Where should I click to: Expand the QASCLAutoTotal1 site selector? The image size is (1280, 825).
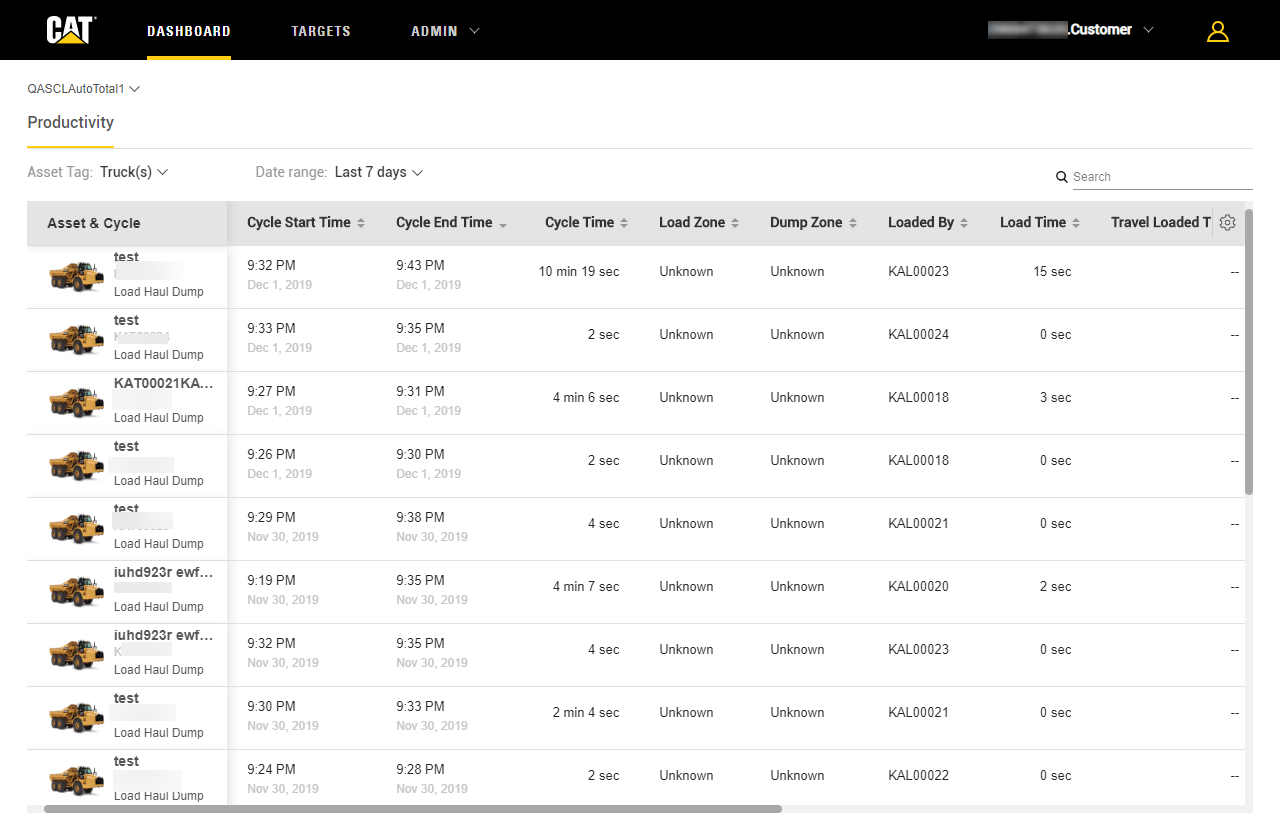point(84,89)
